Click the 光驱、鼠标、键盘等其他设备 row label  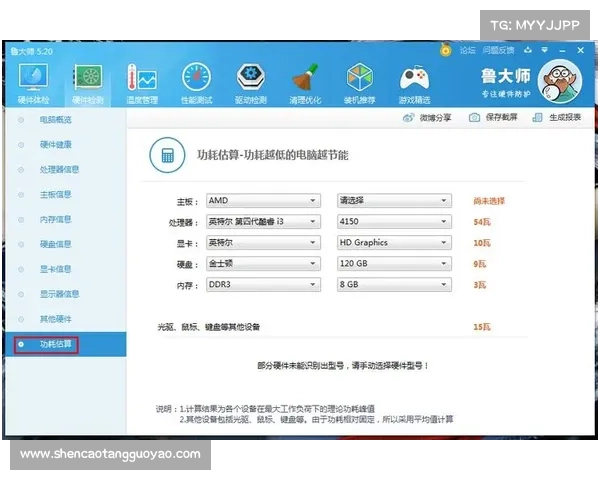pos(209,327)
